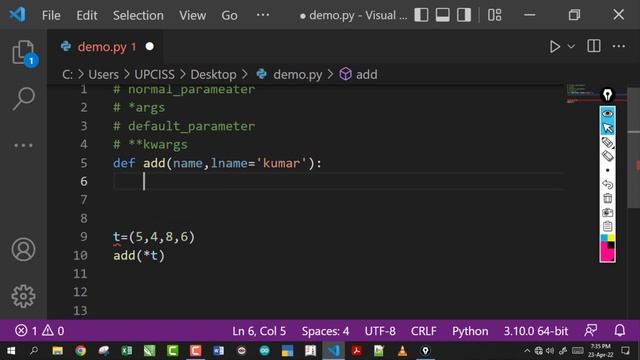Screen dimensions: 640x360
Task: Change line ending via CRLF
Action: coord(424,331)
